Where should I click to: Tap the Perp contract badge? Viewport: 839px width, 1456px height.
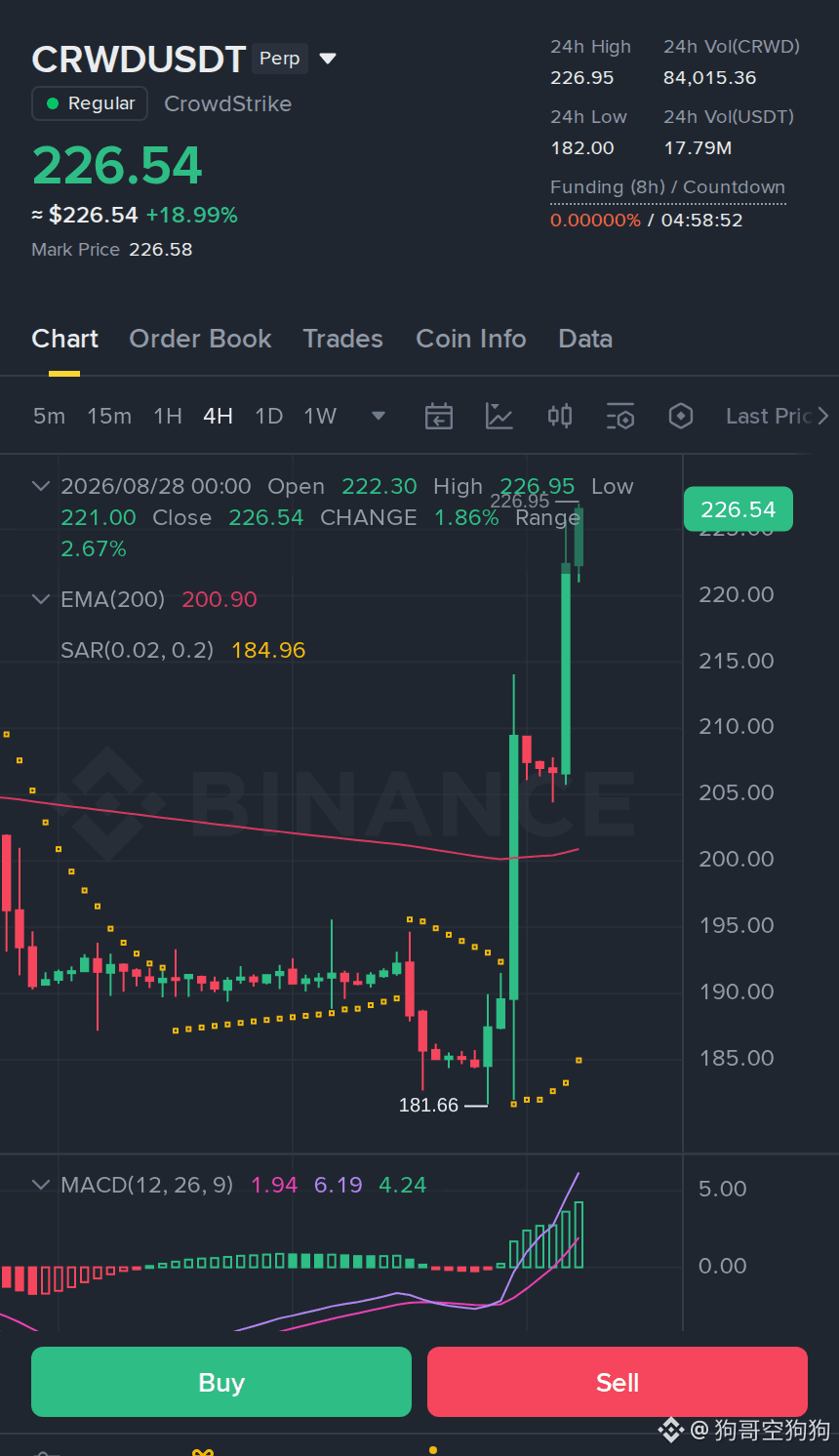click(280, 59)
